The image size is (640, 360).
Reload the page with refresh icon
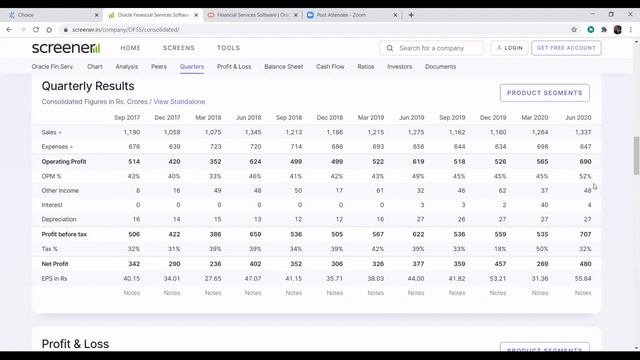pos(36,29)
